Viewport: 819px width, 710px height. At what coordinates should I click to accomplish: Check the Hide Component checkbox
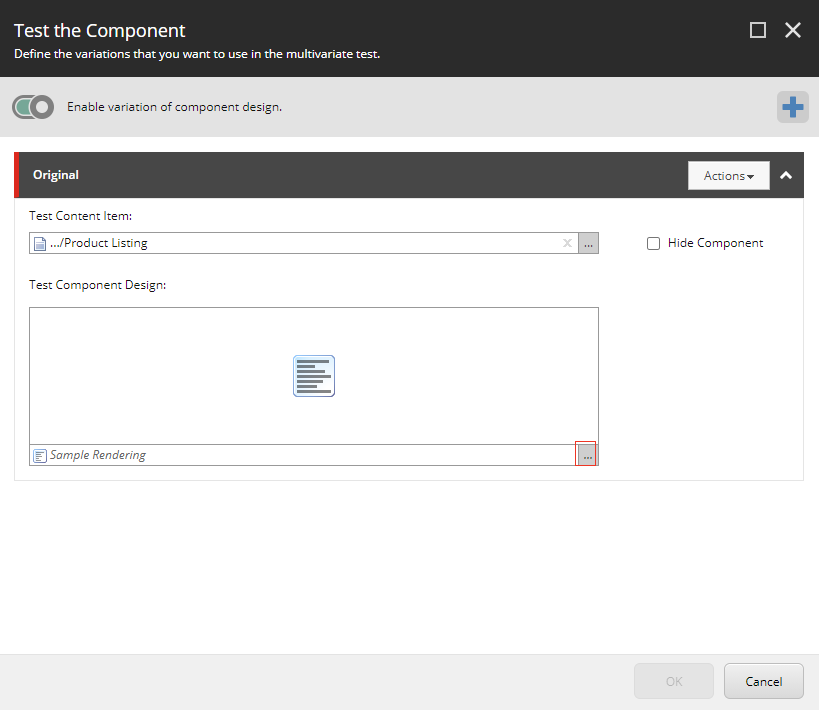653,243
